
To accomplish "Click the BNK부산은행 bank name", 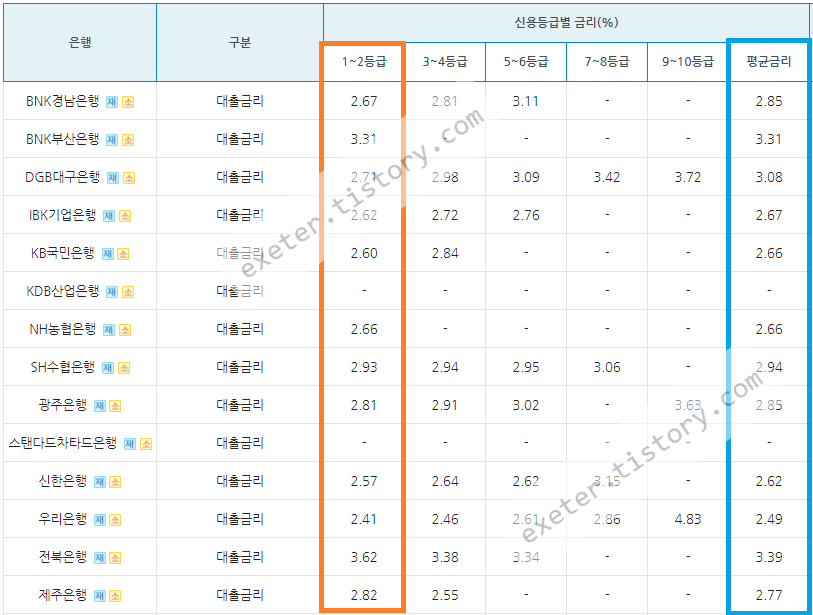I will (x=62, y=139).
